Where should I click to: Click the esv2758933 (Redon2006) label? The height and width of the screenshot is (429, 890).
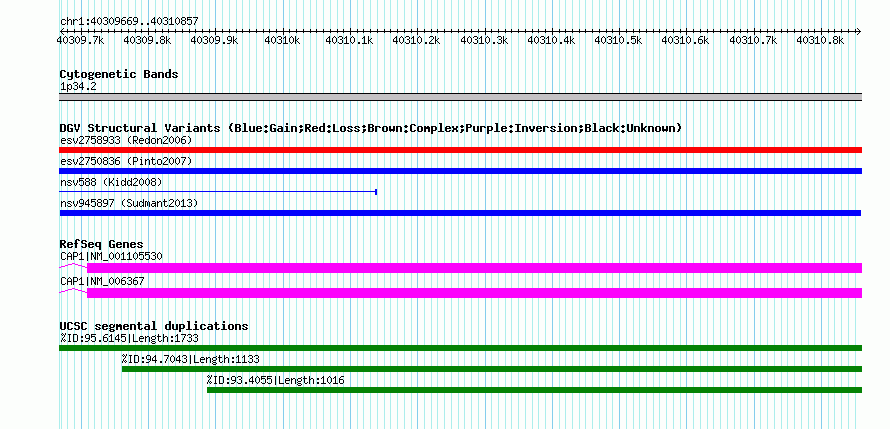(x=126, y=140)
